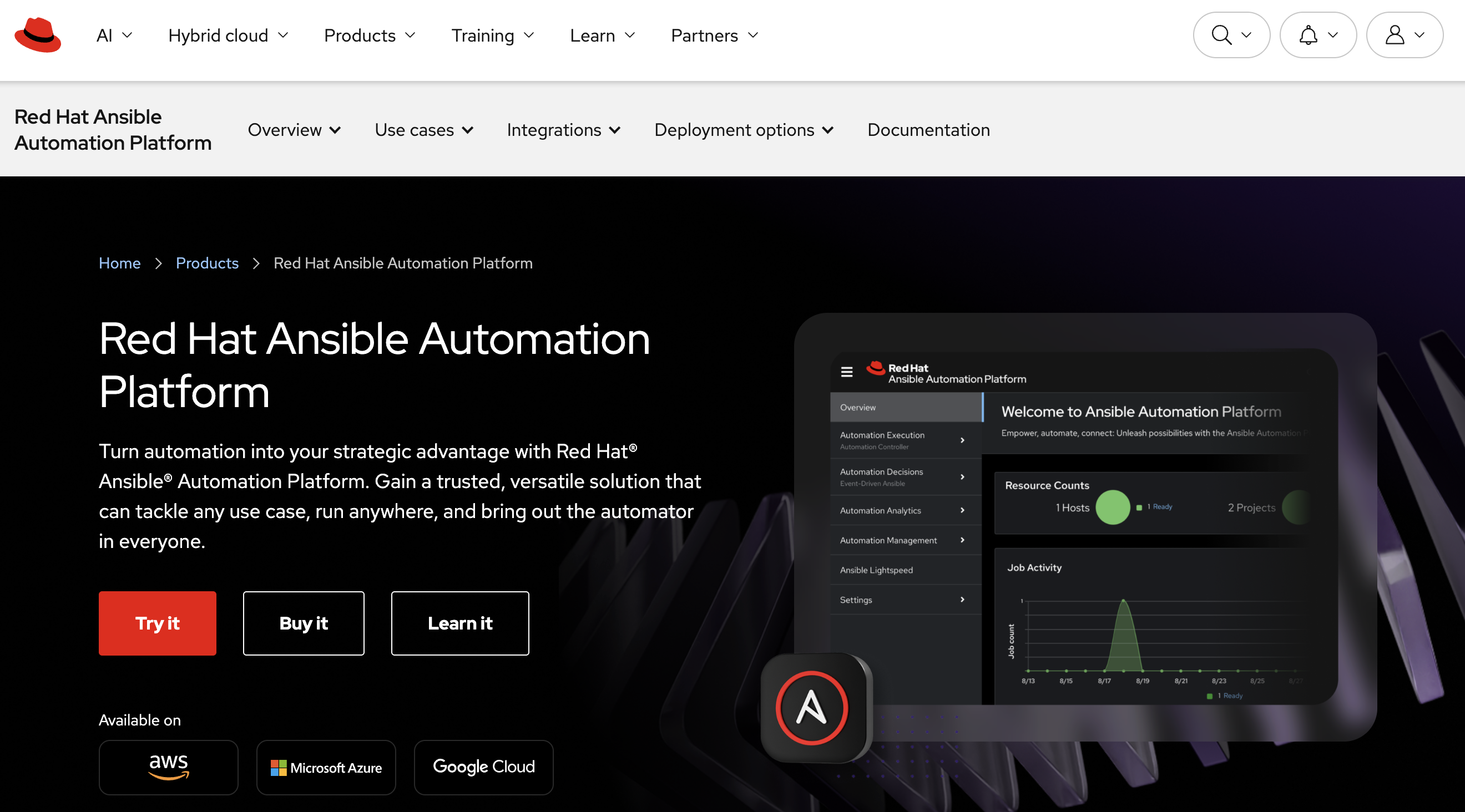The image size is (1465, 812).
Task: Click the notifications bell icon
Action: point(1308,35)
